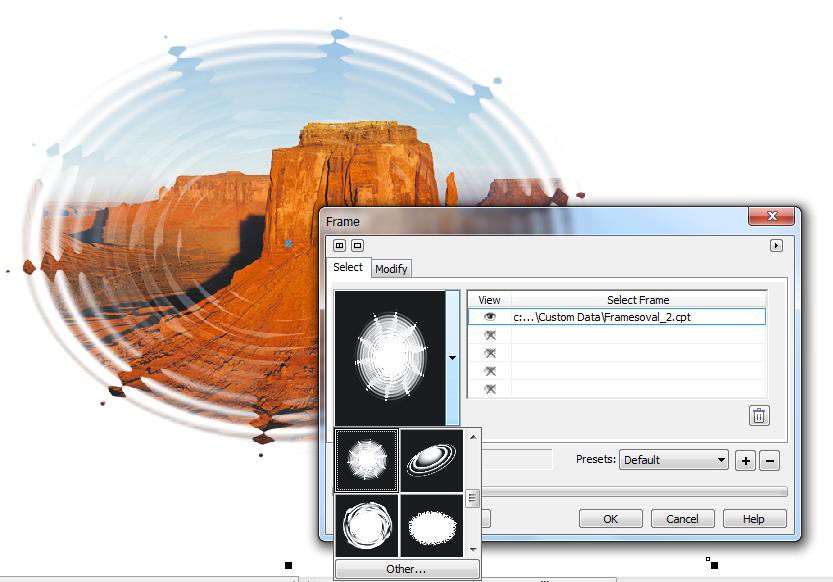
Task: Click the Cancel button
Action: pyautogui.click(x=683, y=519)
